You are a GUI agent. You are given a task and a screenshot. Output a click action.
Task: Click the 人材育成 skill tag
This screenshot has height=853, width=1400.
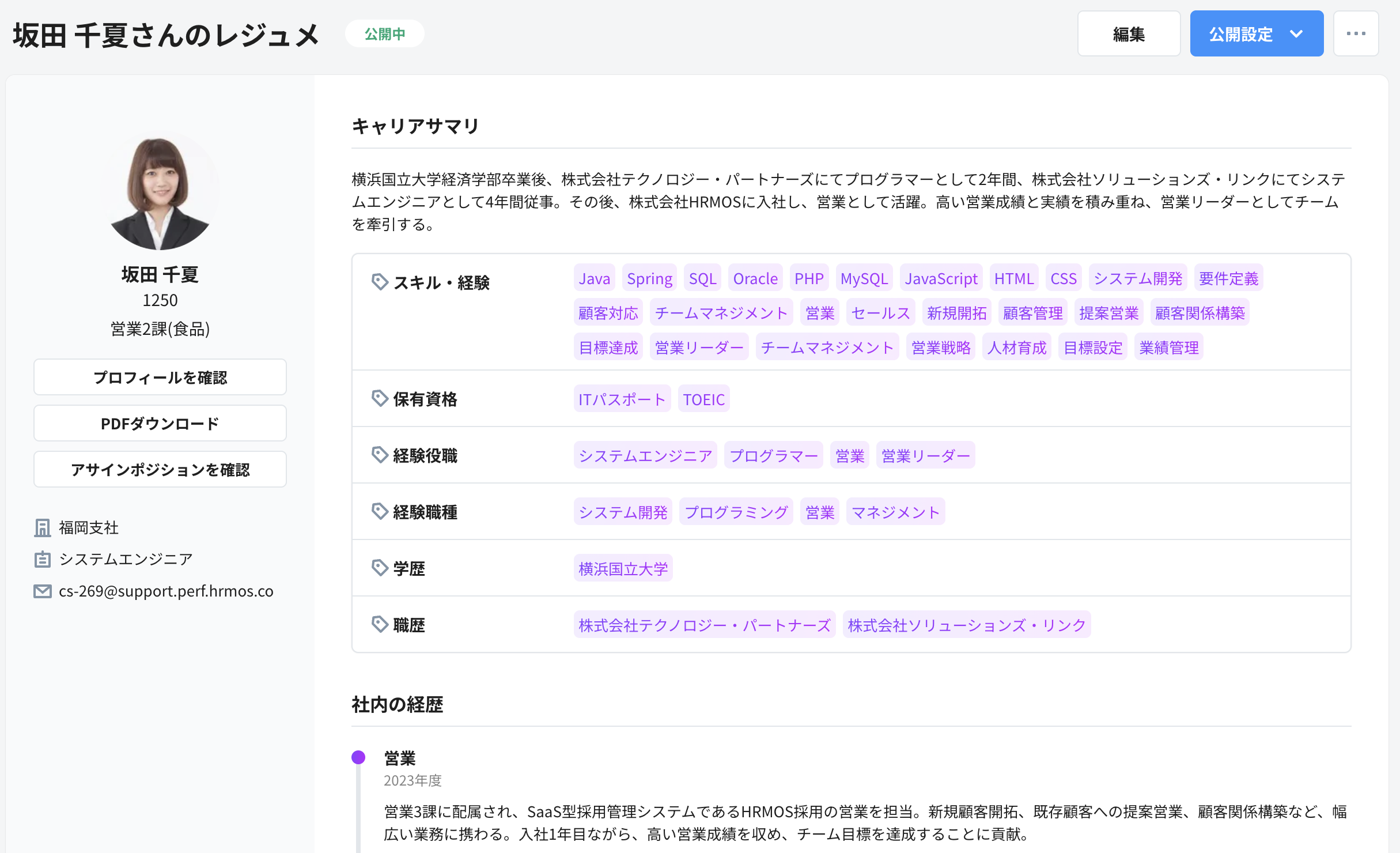point(1017,348)
